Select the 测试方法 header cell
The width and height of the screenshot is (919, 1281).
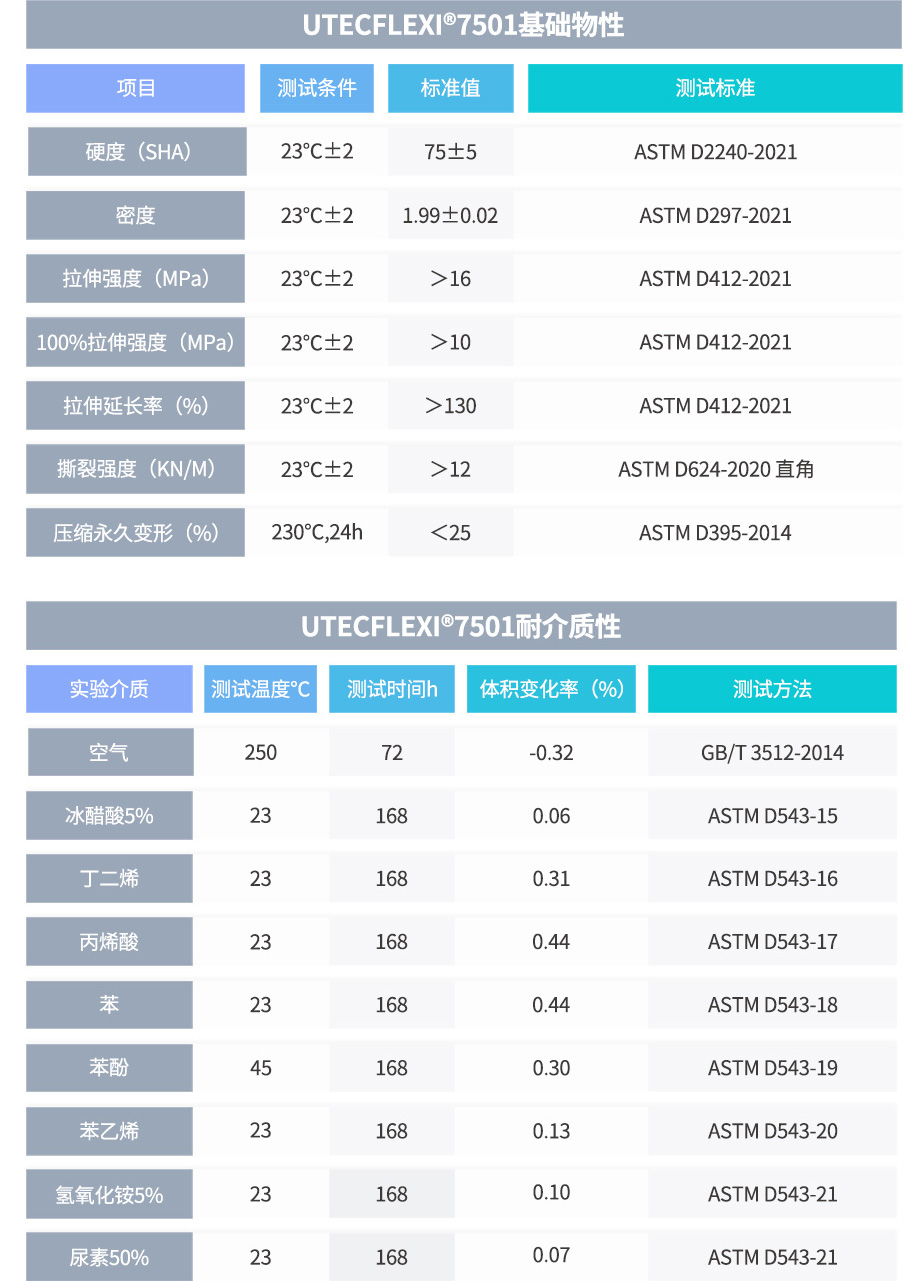point(772,689)
